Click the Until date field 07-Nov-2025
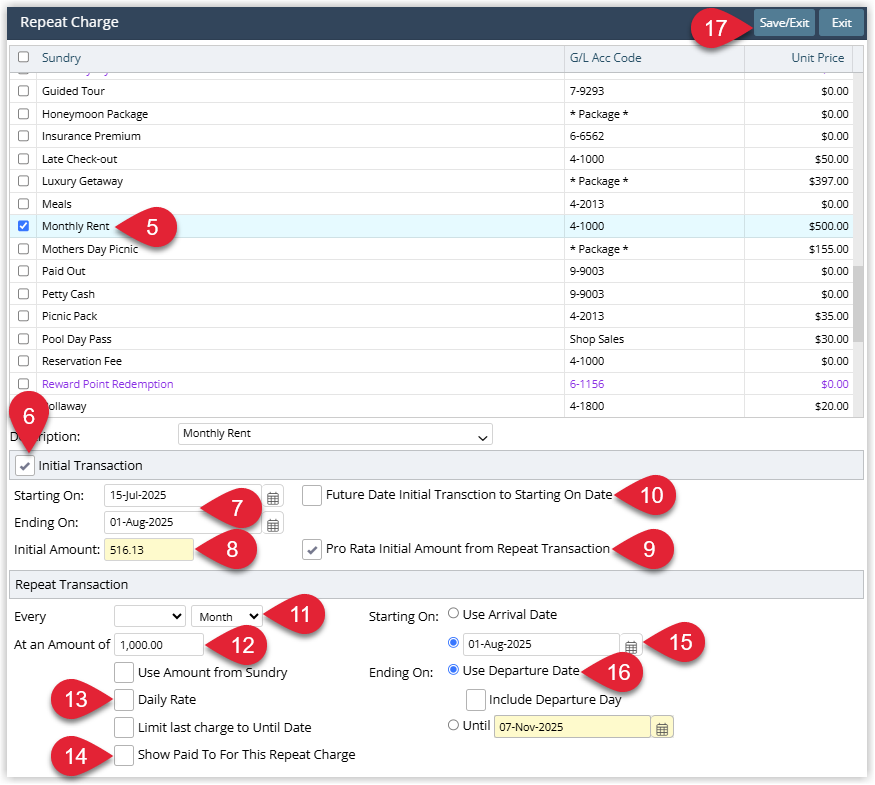Viewport: 875px width, 785px height. [x=572, y=727]
